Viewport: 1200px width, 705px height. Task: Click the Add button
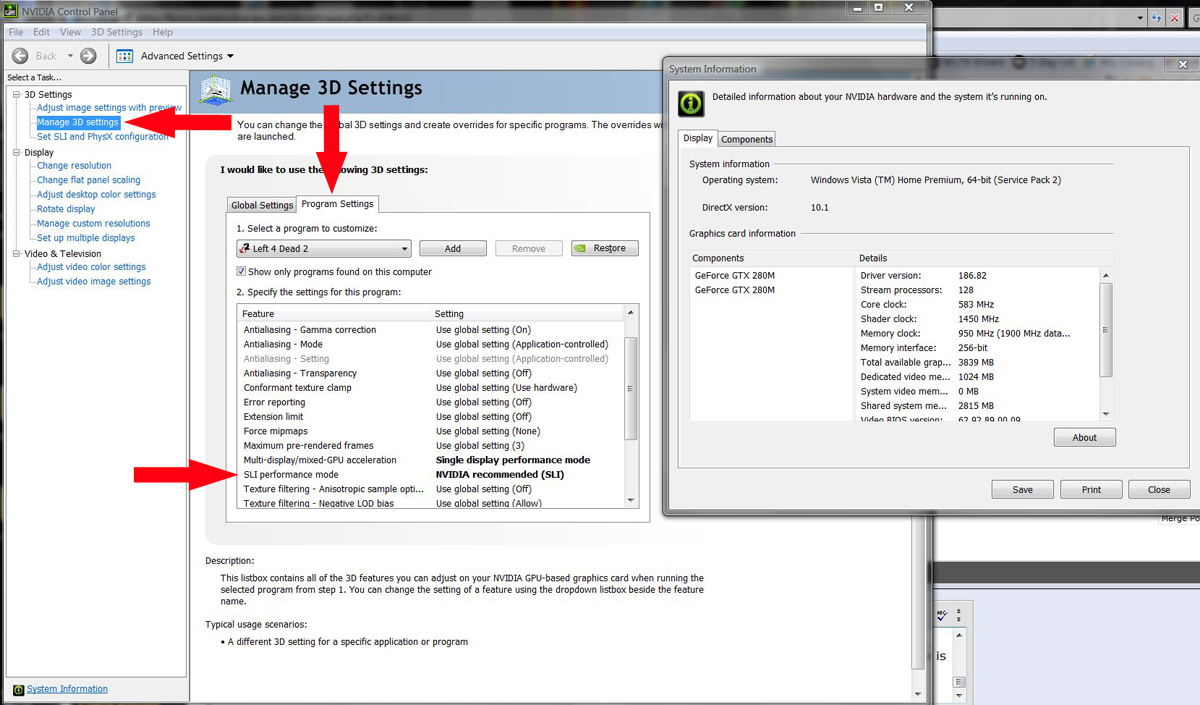[x=453, y=248]
